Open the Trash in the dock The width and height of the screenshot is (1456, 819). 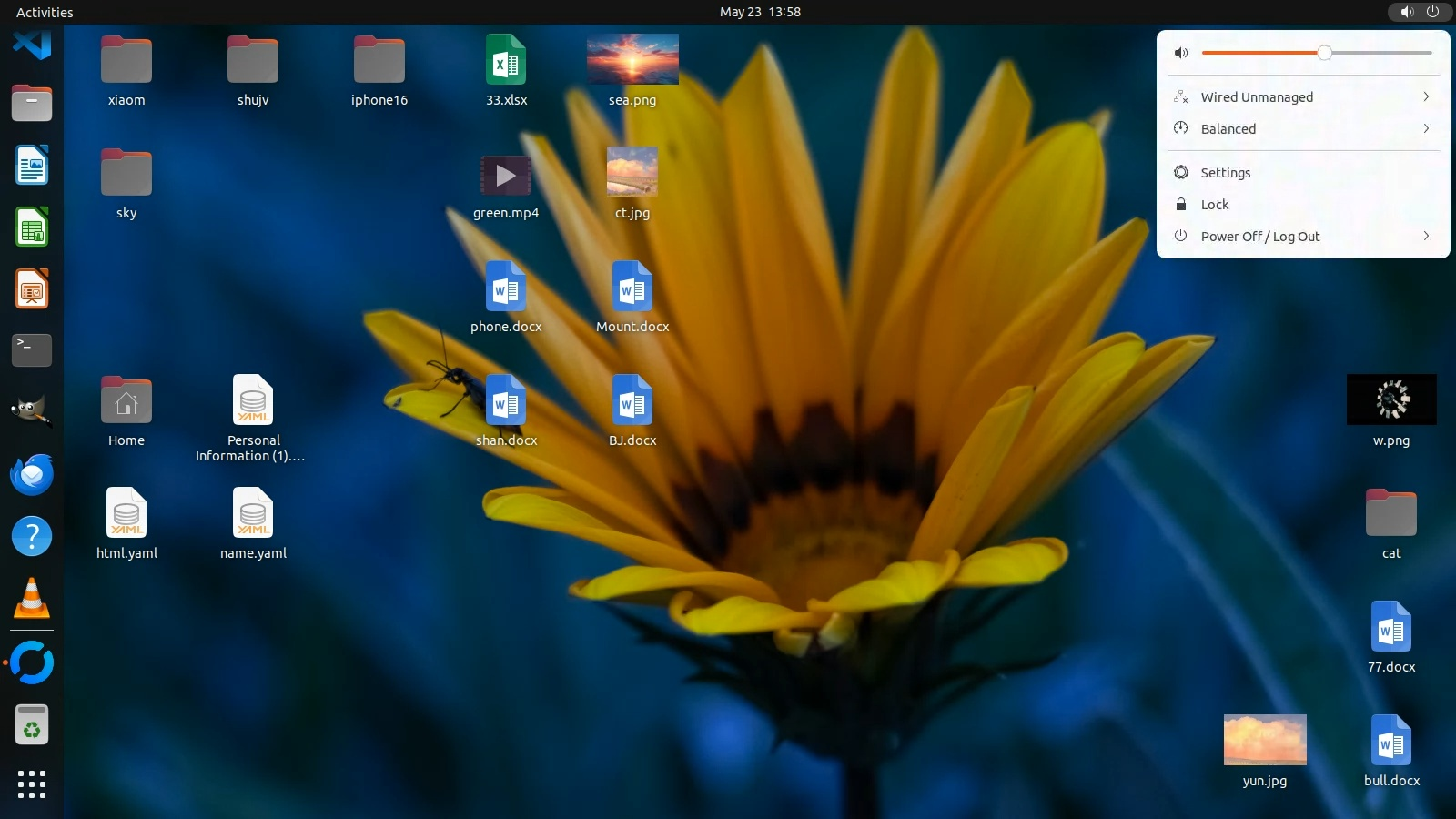pos(32,725)
